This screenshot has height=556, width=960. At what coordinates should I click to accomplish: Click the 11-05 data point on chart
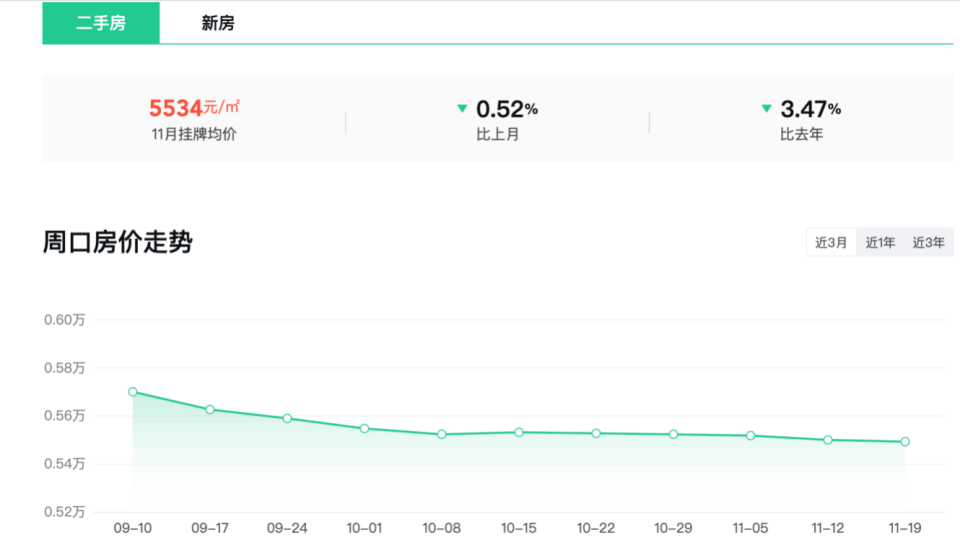click(750, 435)
